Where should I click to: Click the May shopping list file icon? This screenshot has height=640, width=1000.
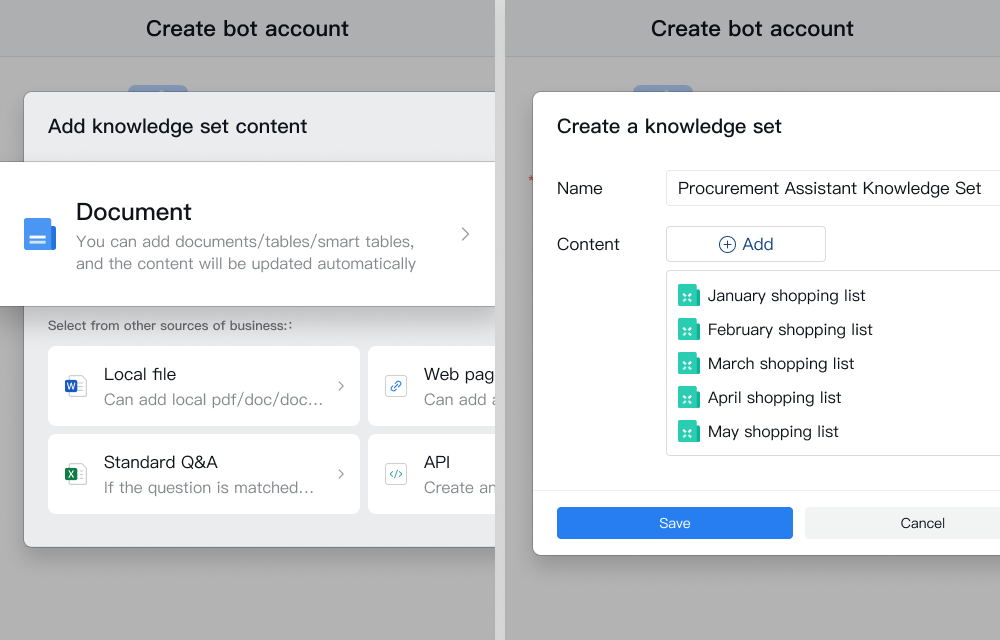click(x=688, y=432)
